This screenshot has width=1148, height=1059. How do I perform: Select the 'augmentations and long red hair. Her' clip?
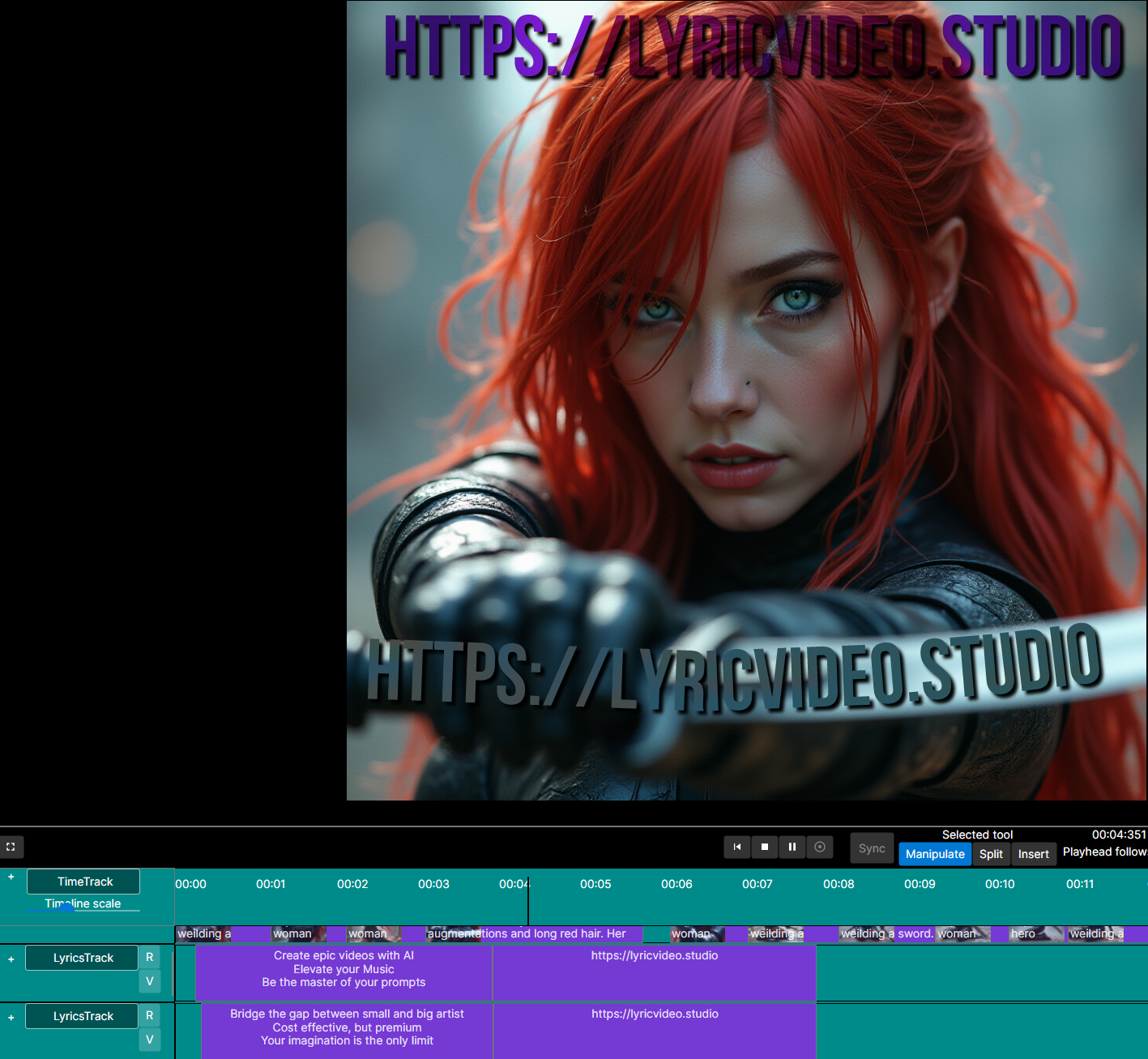point(535,934)
